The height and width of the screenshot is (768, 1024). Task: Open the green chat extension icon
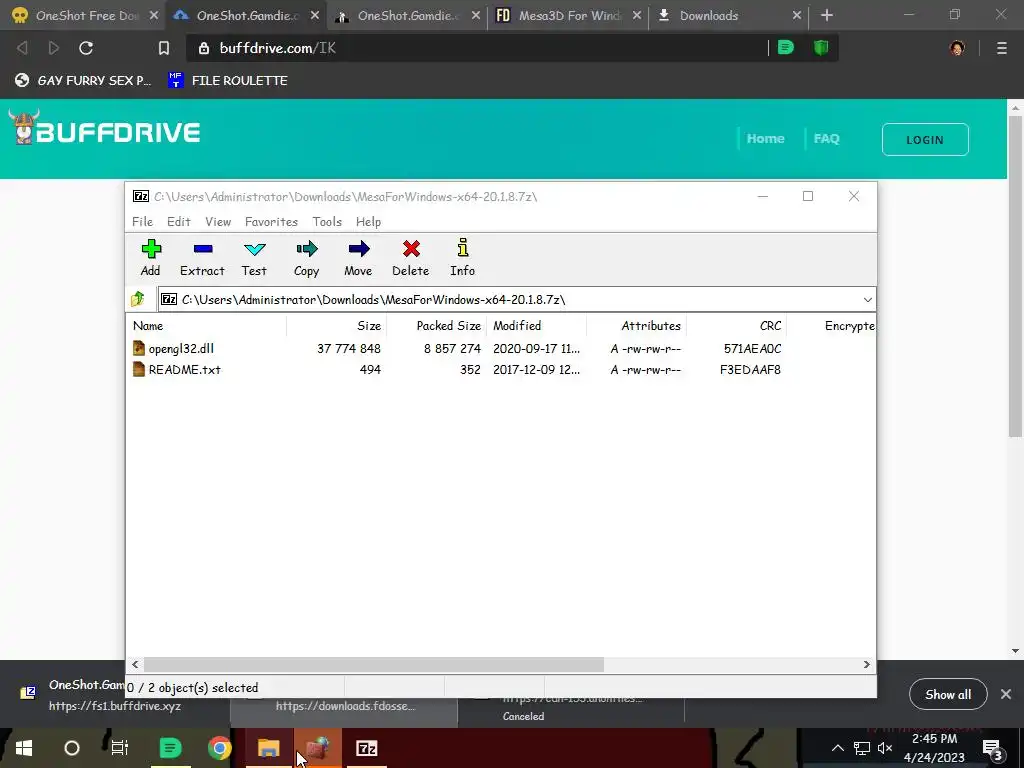786,47
